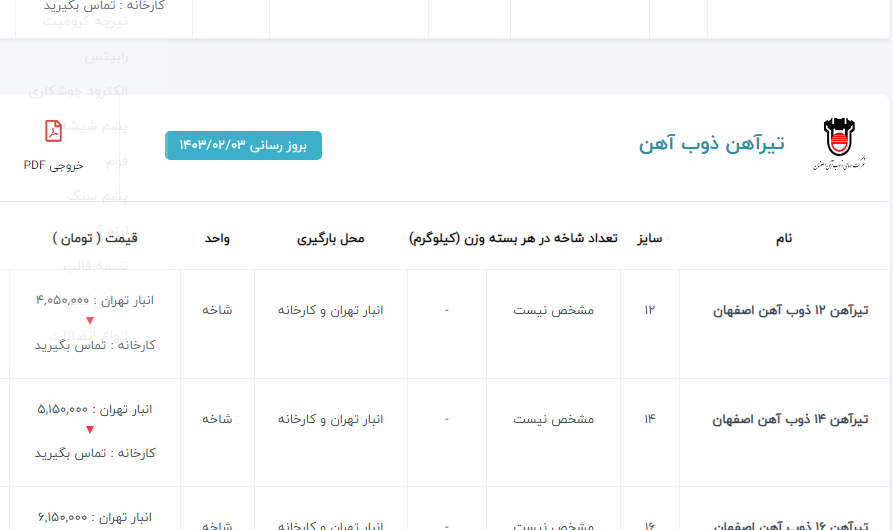Viewport: 893px width, 530px height.
Task: Click the خروجی PDF label
Action: point(53,165)
